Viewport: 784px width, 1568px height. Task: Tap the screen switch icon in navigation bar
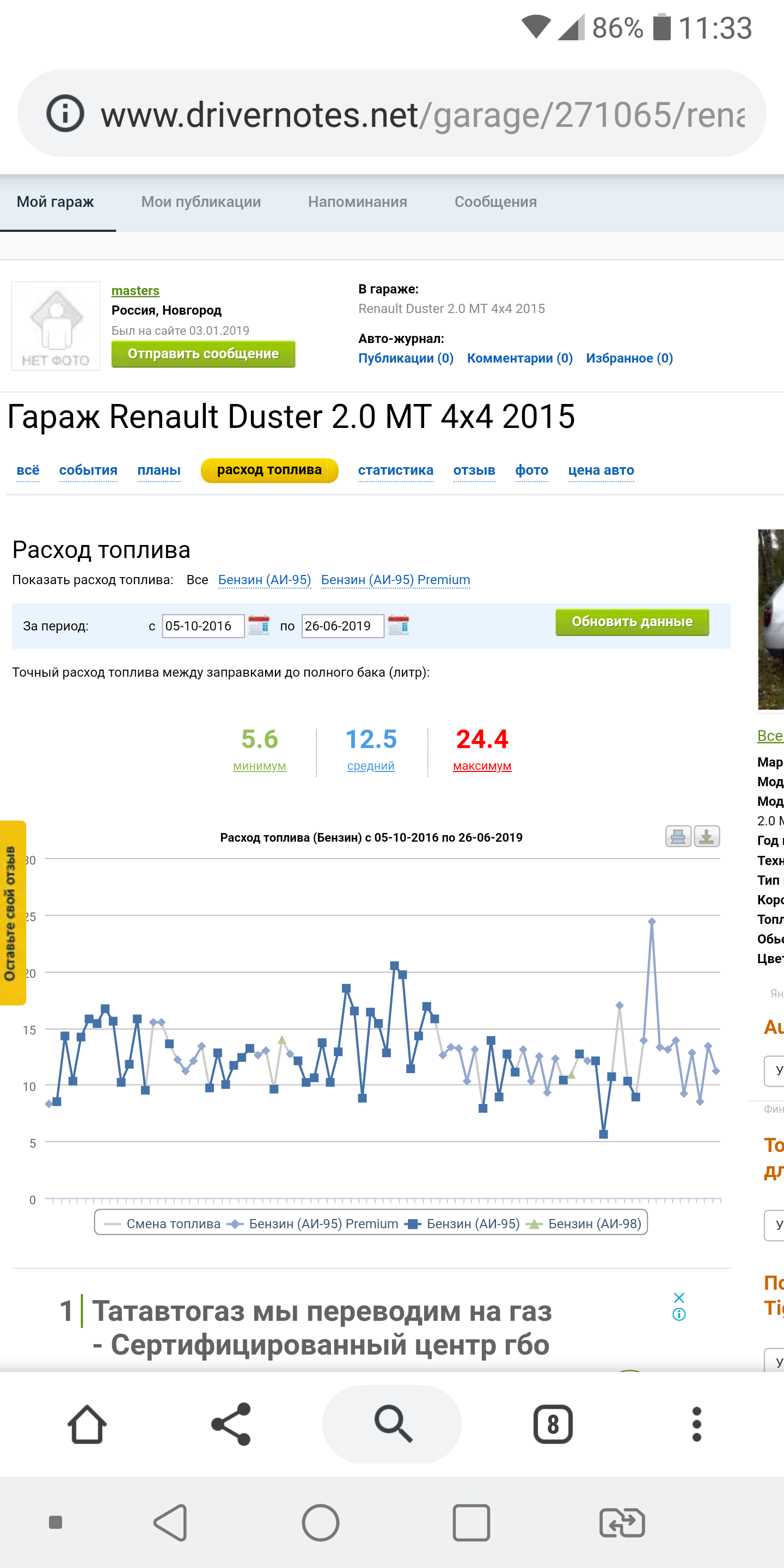[x=622, y=1522]
